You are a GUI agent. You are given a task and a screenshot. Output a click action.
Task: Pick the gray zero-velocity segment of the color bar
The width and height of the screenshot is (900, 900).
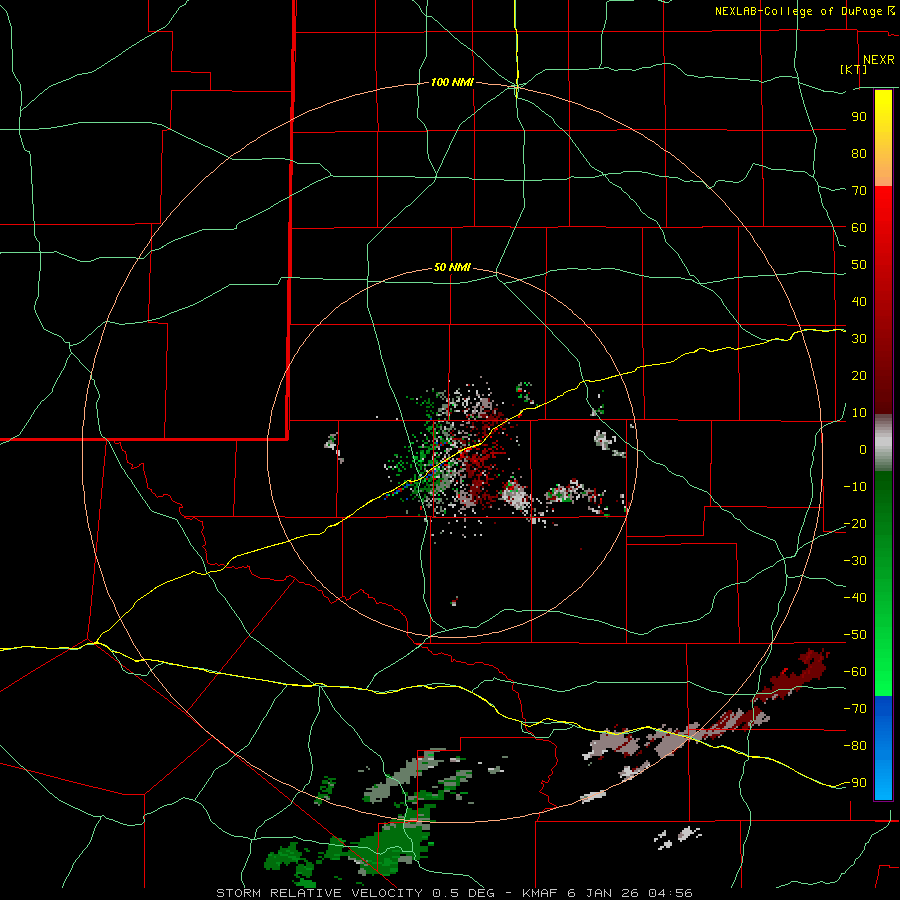pyautogui.click(x=883, y=443)
